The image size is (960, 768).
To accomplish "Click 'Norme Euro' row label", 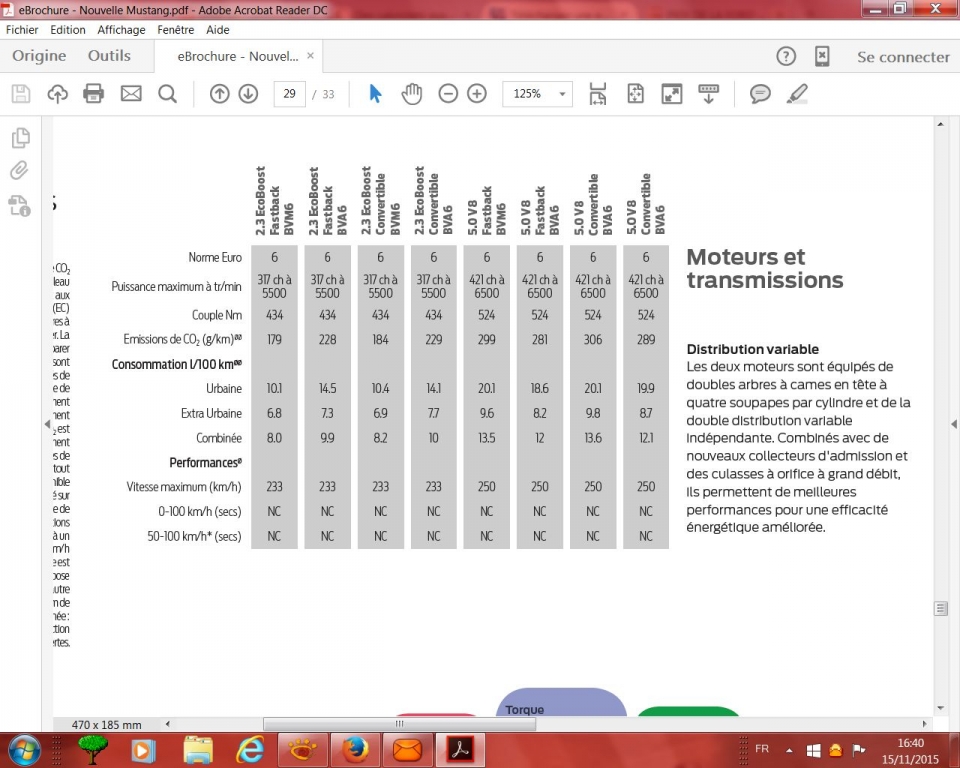I will tap(215, 257).
